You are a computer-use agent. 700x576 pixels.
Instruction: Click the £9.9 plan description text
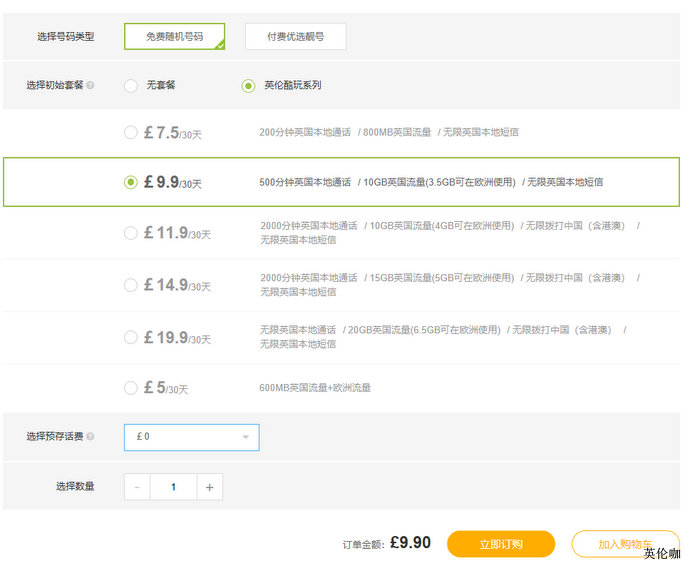point(431,183)
